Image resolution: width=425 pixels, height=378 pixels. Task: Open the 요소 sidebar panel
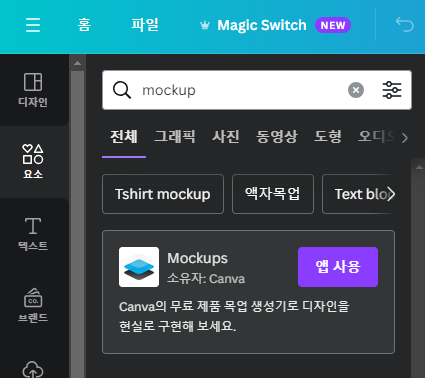(x=33, y=162)
